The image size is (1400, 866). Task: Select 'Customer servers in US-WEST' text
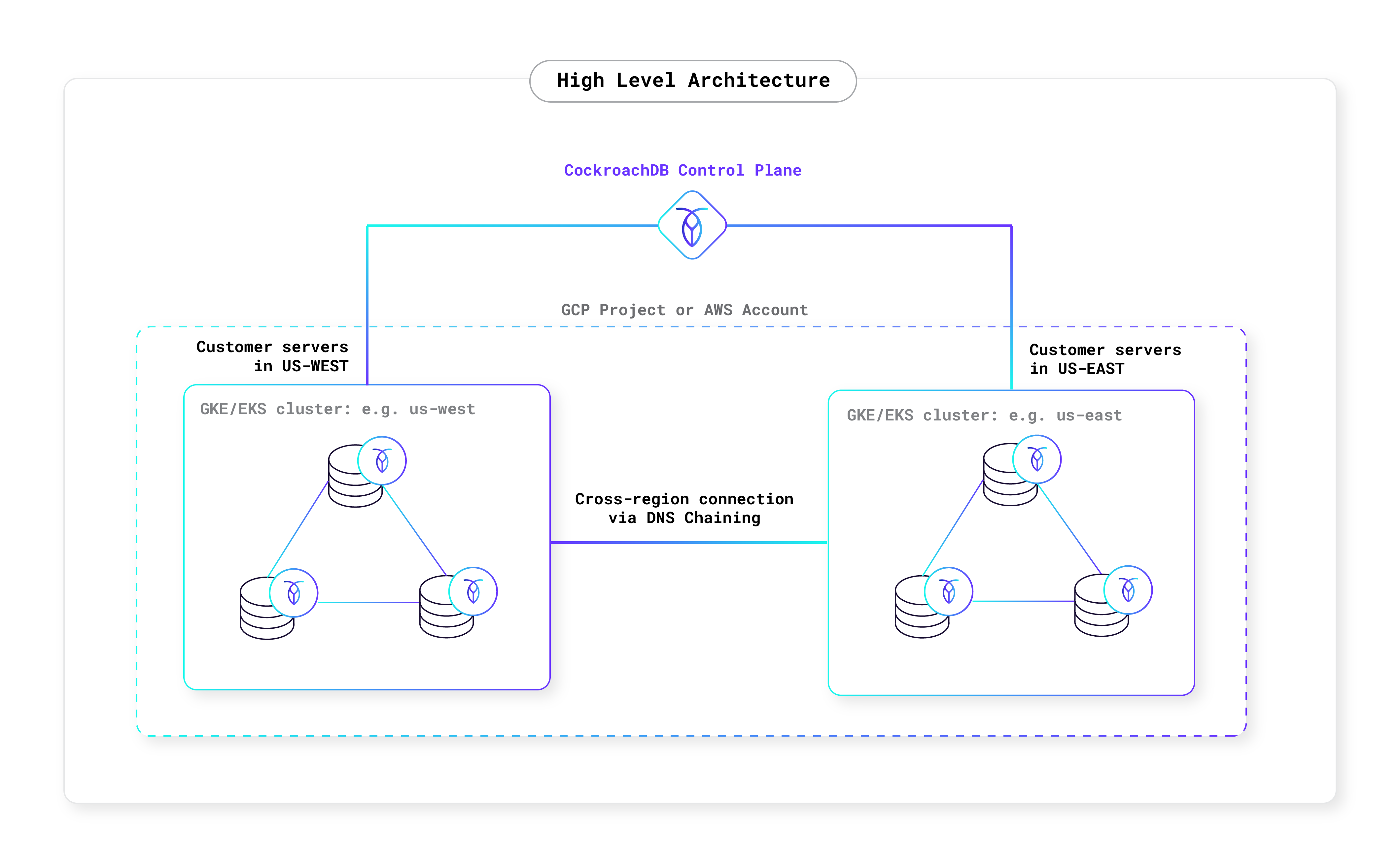272,356
